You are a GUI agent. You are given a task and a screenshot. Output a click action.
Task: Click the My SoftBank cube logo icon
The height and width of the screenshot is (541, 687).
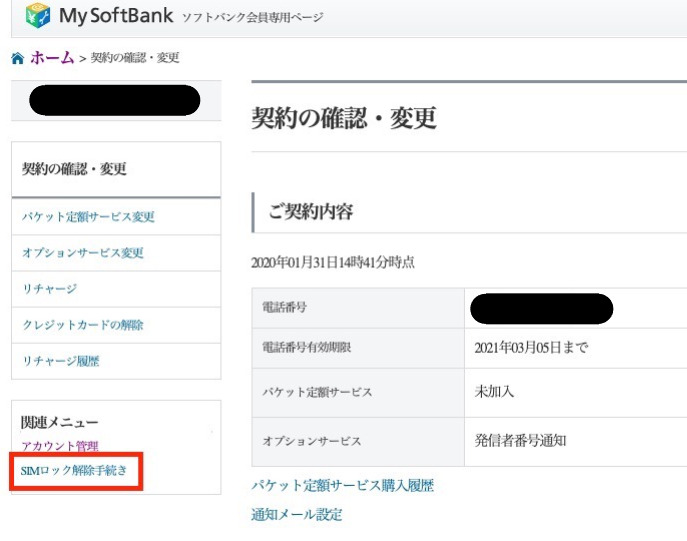click(38, 15)
